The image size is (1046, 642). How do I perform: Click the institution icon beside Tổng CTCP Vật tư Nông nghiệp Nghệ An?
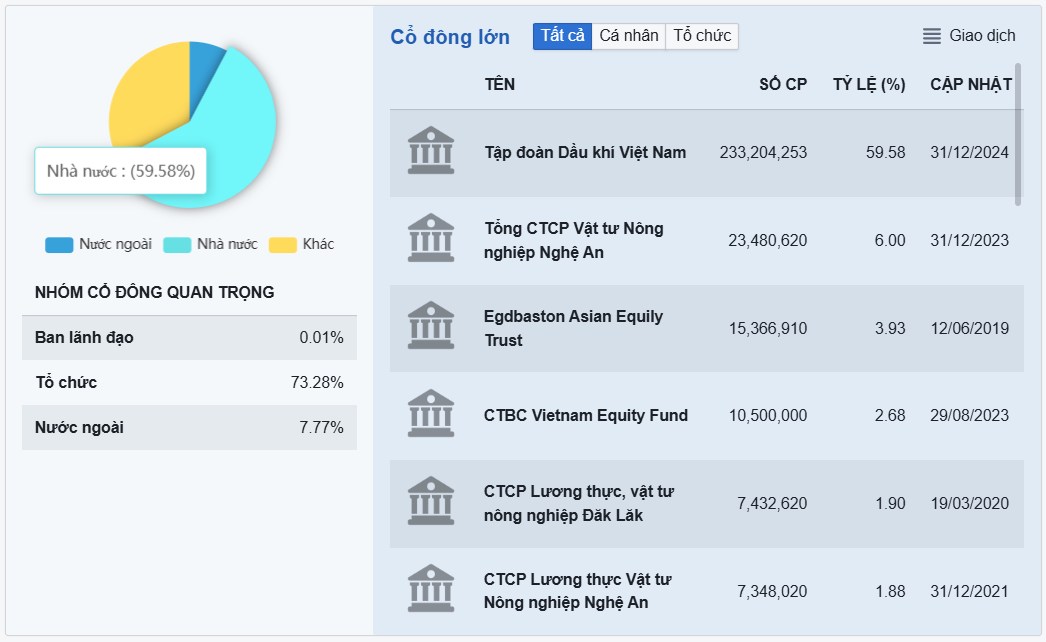pos(431,238)
